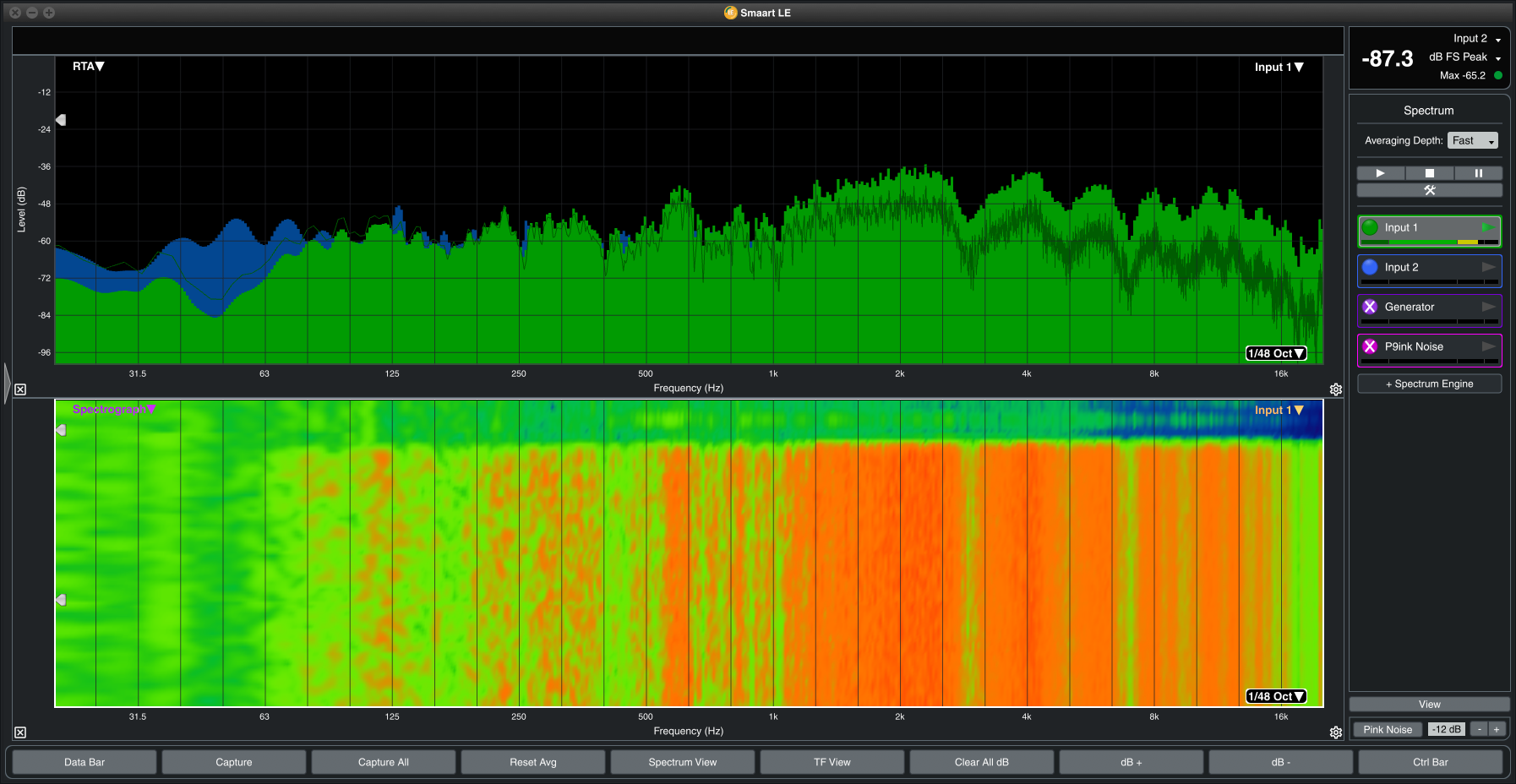Click the RTA level threshold marker
This screenshot has height=784, width=1516.
click(61, 120)
